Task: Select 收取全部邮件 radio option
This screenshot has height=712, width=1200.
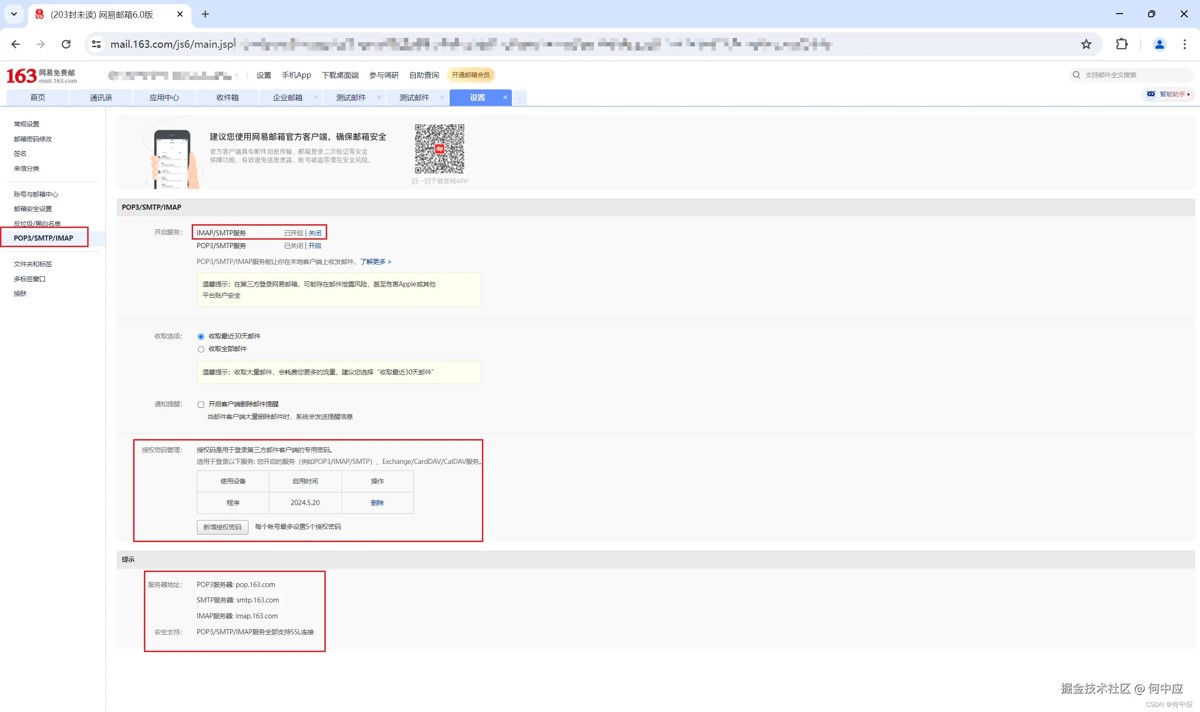Action: (201, 350)
